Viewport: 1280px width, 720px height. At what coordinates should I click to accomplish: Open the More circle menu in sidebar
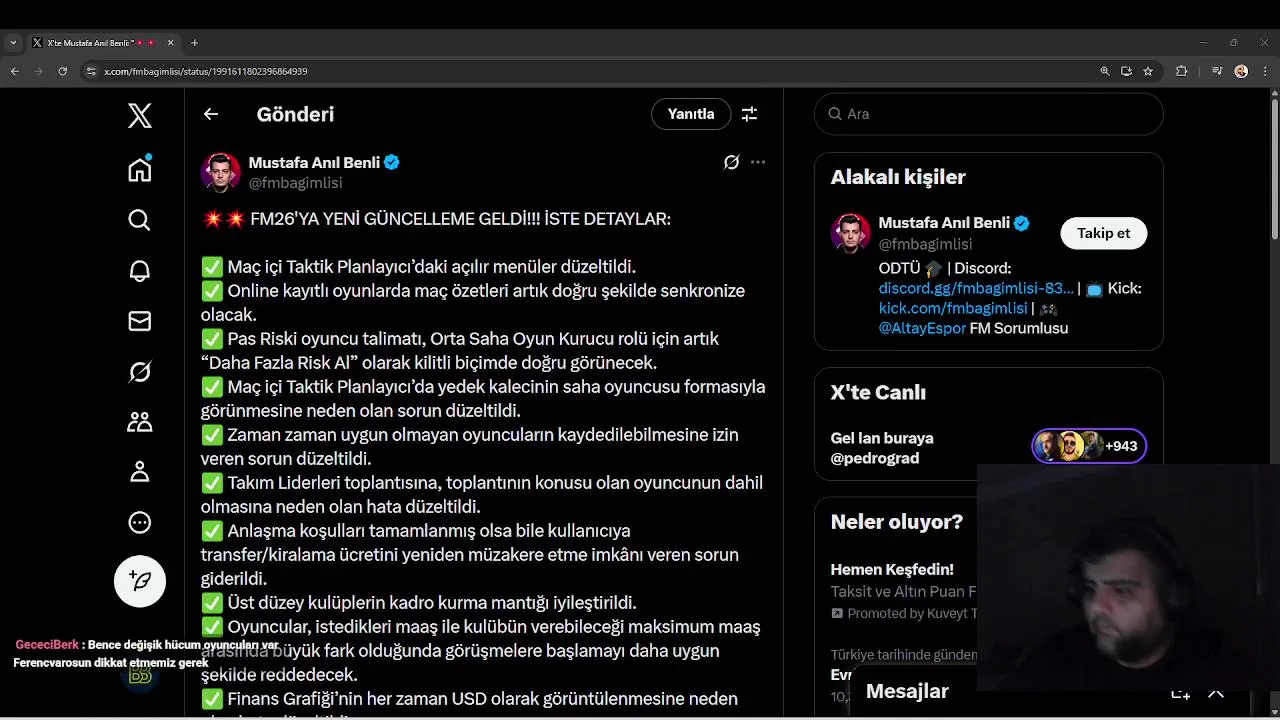[140, 522]
